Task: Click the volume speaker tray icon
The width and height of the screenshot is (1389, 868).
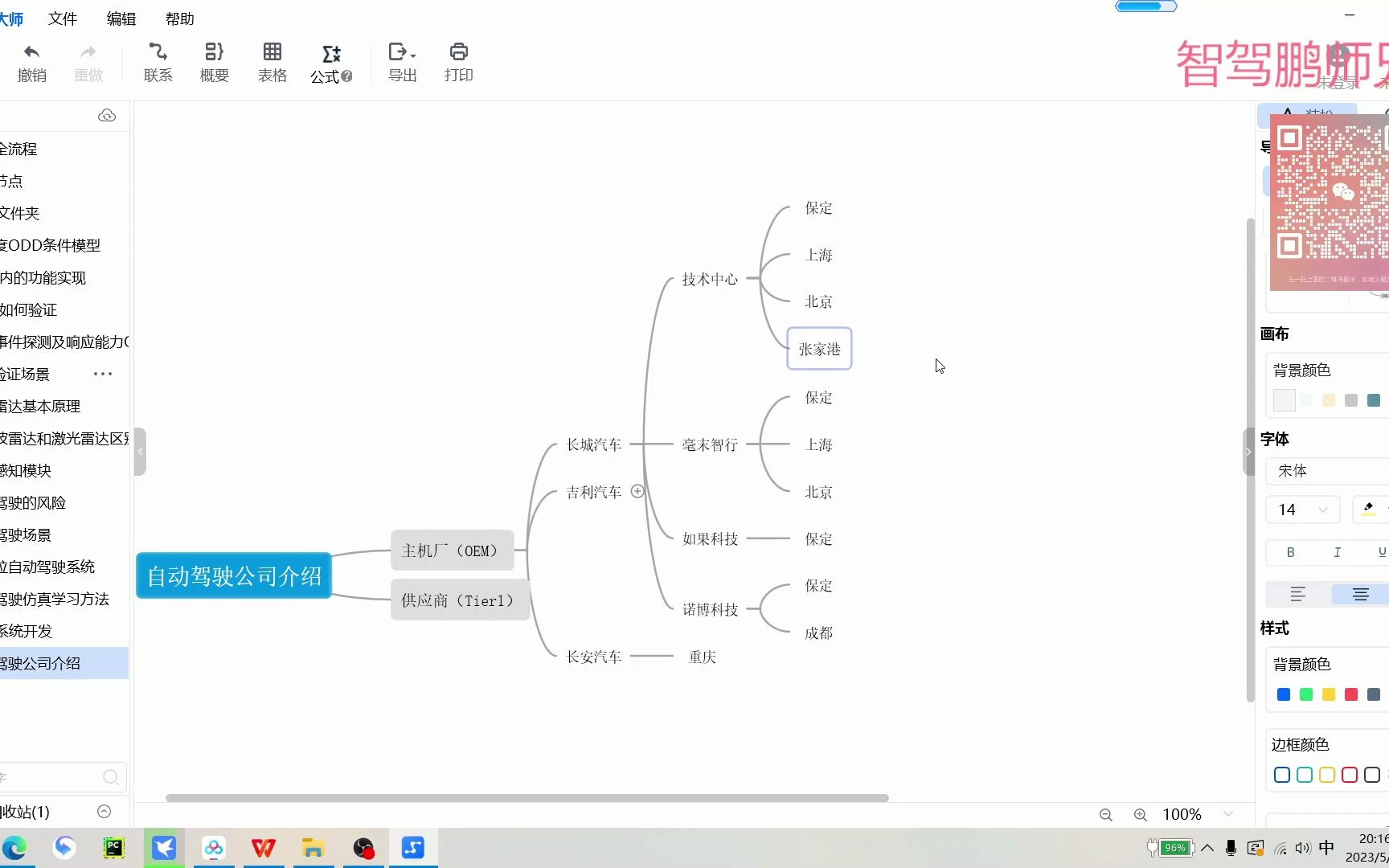Action: pos(1302,848)
